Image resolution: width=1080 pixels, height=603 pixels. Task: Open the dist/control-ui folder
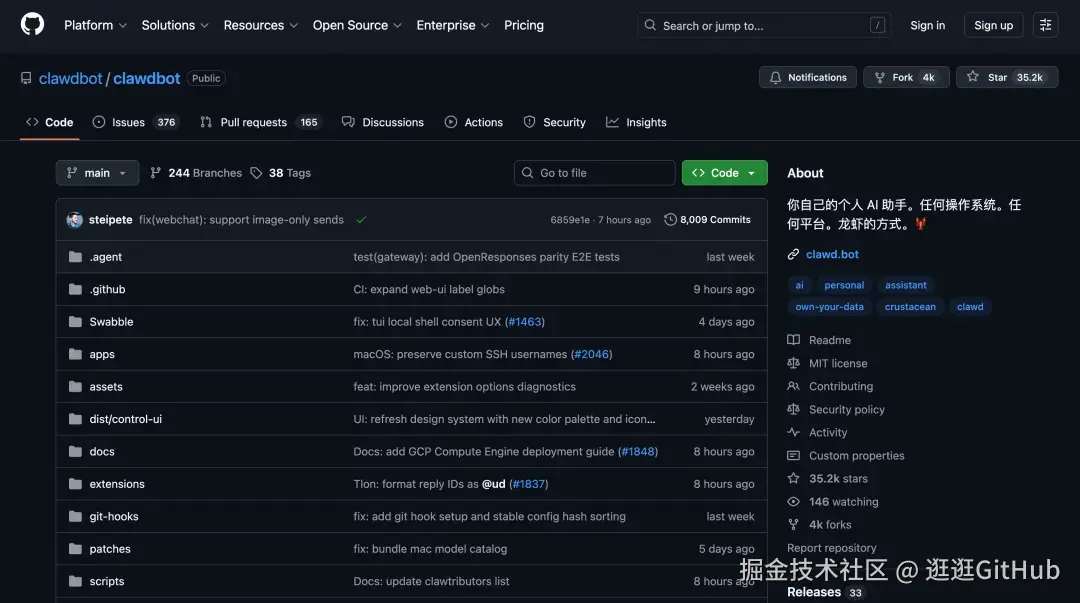point(125,419)
